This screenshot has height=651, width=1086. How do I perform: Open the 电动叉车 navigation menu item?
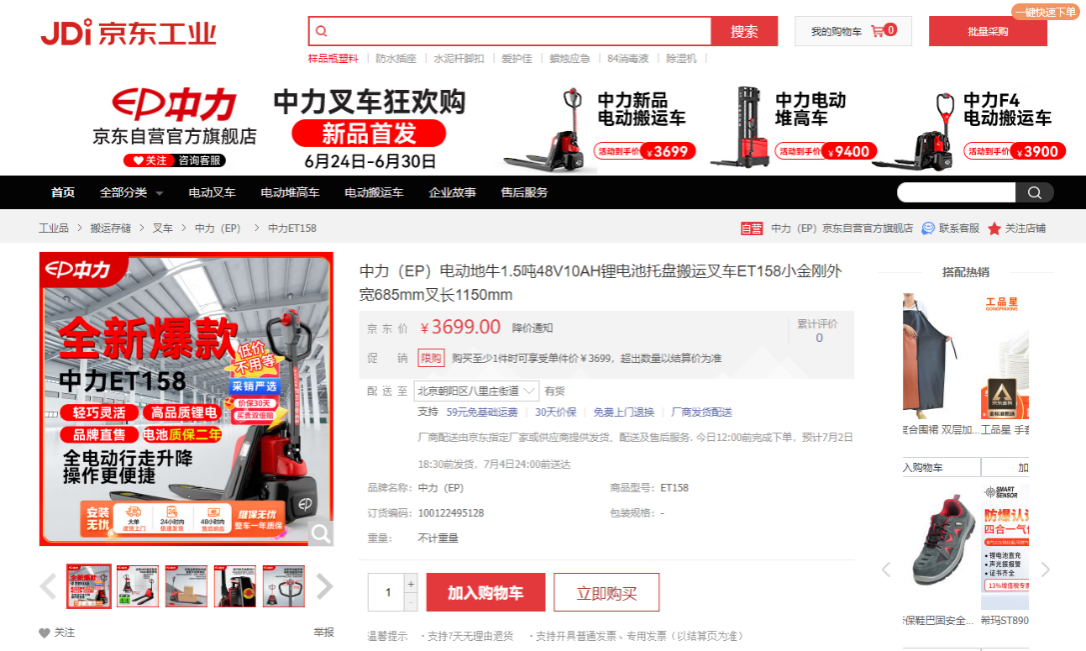pos(212,193)
